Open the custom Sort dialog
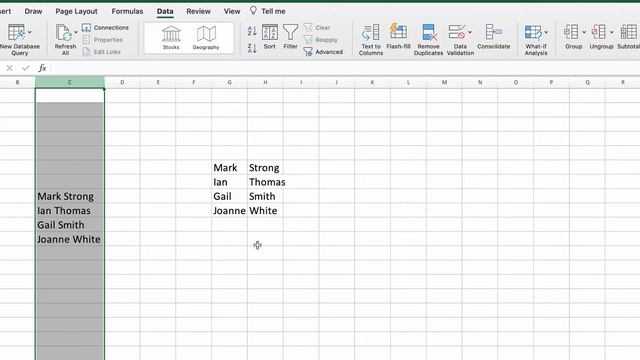Image resolution: width=640 pixels, height=360 pixels. pyautogui.click(x=269, y=37)
